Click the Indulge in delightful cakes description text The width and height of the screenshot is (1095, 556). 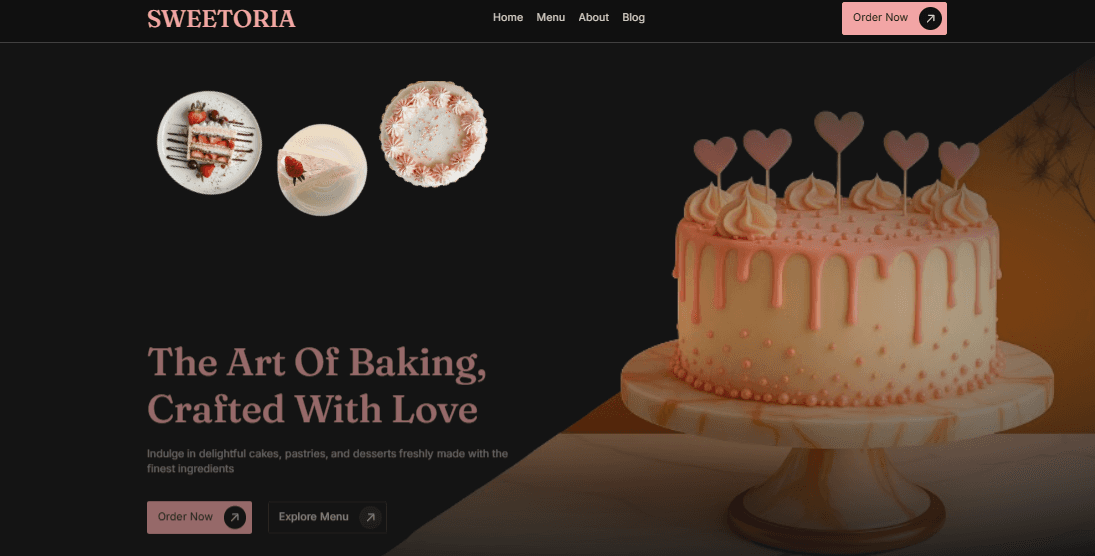pos(327,461)
